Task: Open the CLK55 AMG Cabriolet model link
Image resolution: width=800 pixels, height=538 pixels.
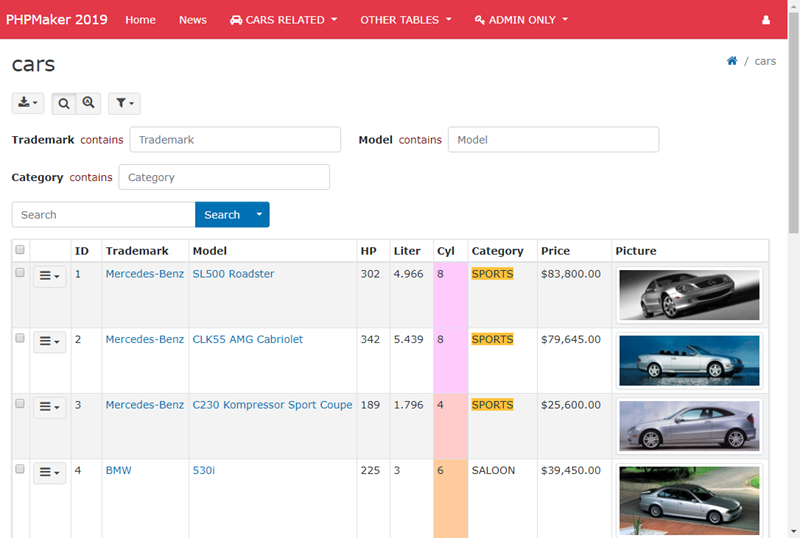Action: [247, 339]
